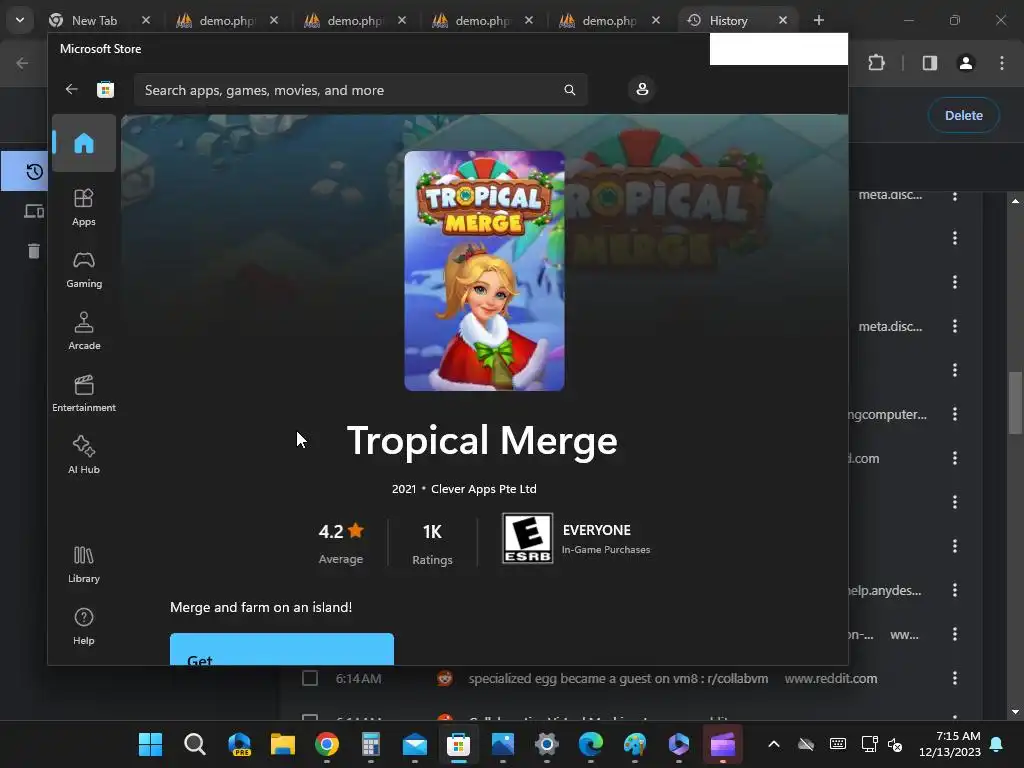Open tabs from other devices icon
1024x768 pixels.
click(33, 211)
